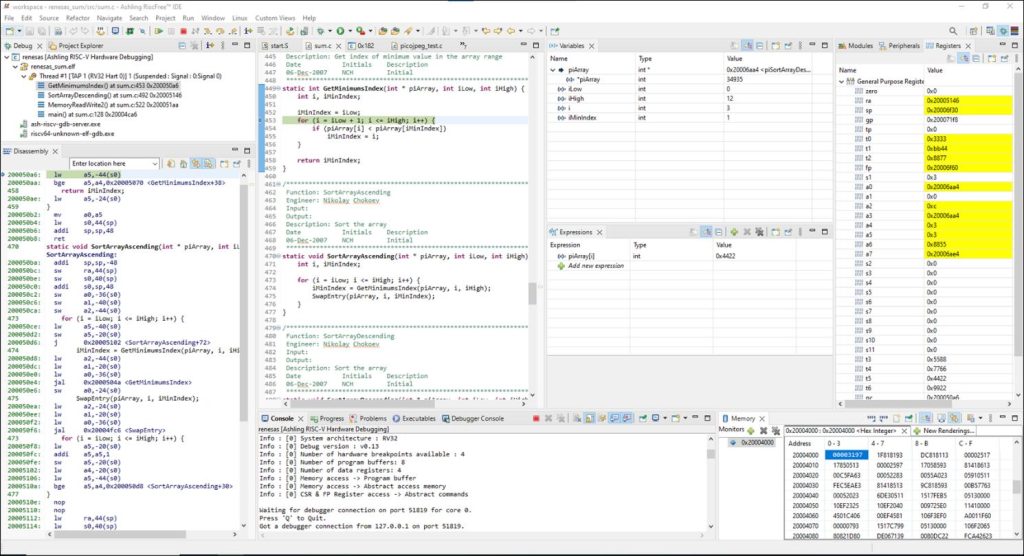Open the Debugger Console tab
Screen dimensions: 1024x556
[x=473, y=418]
